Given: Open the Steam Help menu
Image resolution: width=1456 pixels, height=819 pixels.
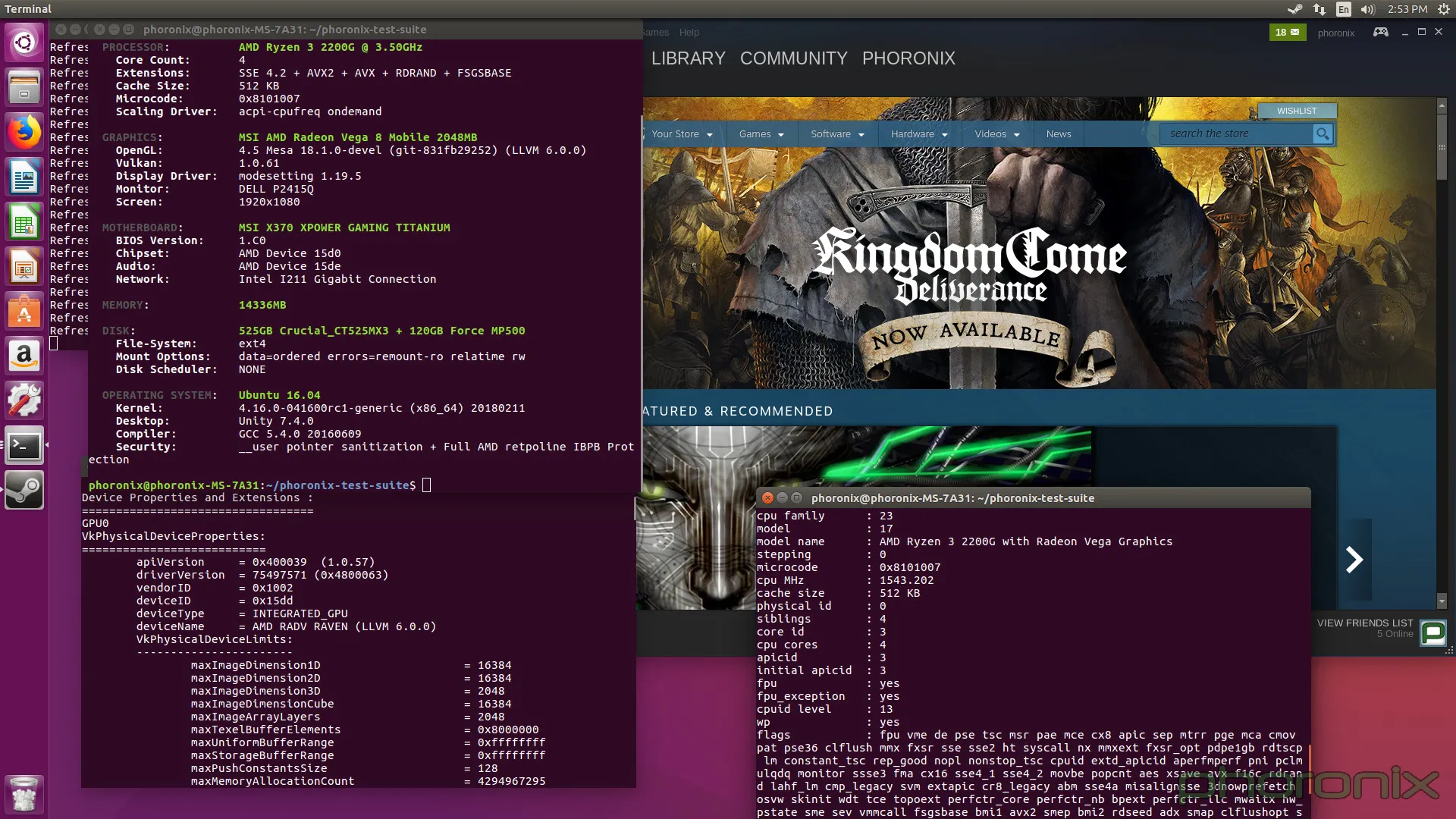Looking at the screenshot, I should [689, 33].
